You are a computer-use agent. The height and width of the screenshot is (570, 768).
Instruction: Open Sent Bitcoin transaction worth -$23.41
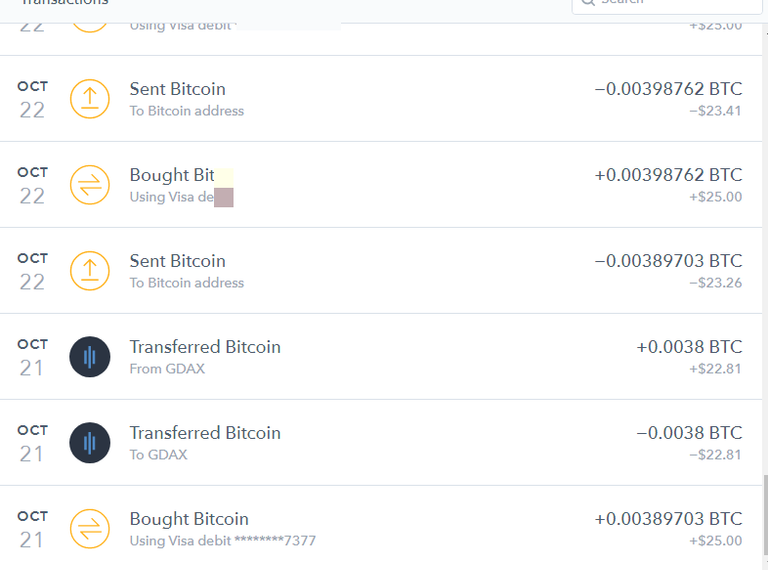coord(381,99)
